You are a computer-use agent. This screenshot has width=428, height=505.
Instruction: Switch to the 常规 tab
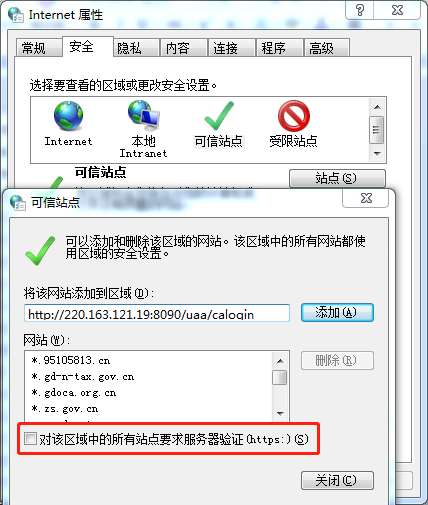click(x=34, y=48)
